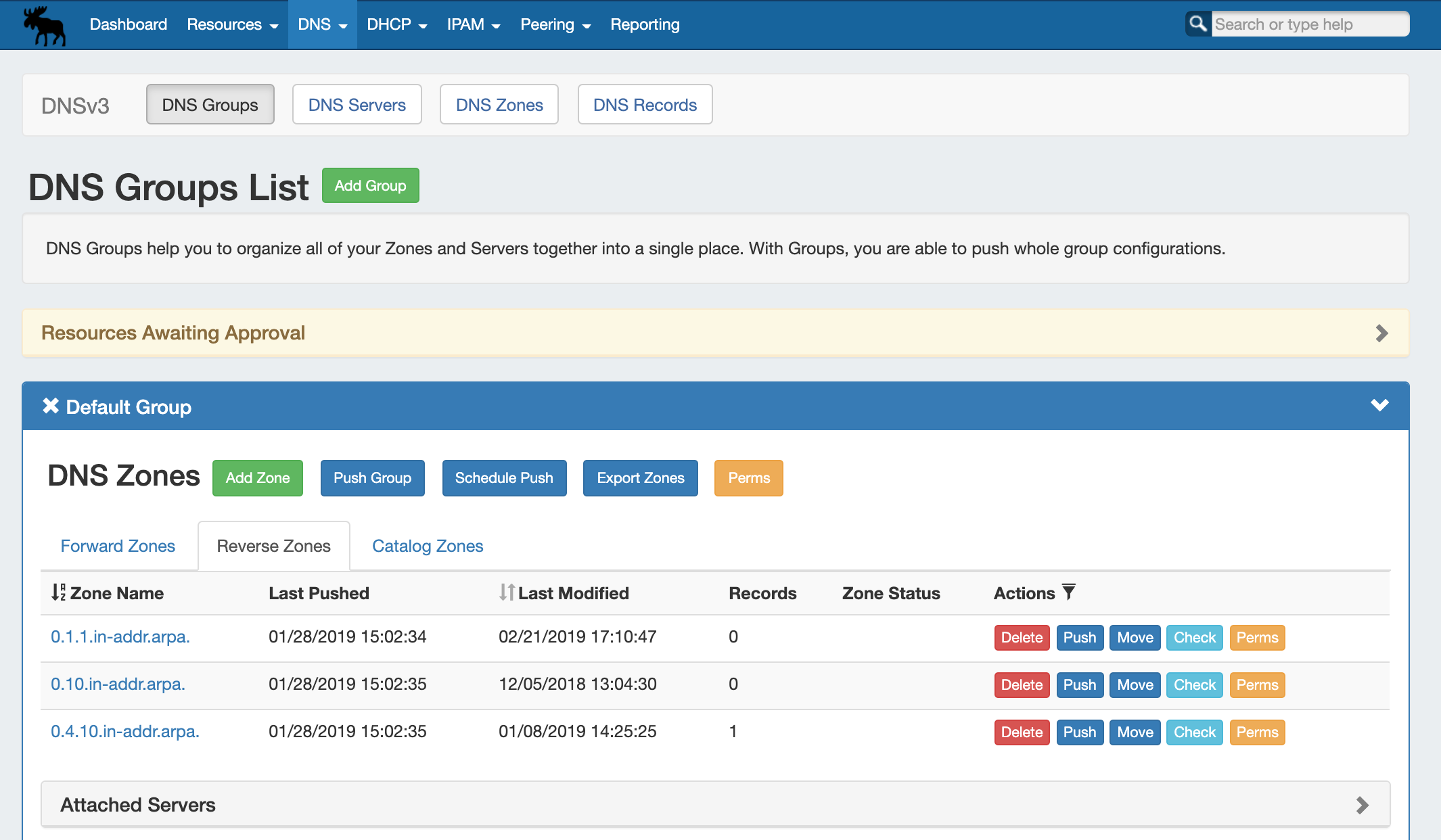The width and height of the screenshot is (1441, 840).
Task: Click the Actions filter funnel icon
Action: [x=1069, y=592]
